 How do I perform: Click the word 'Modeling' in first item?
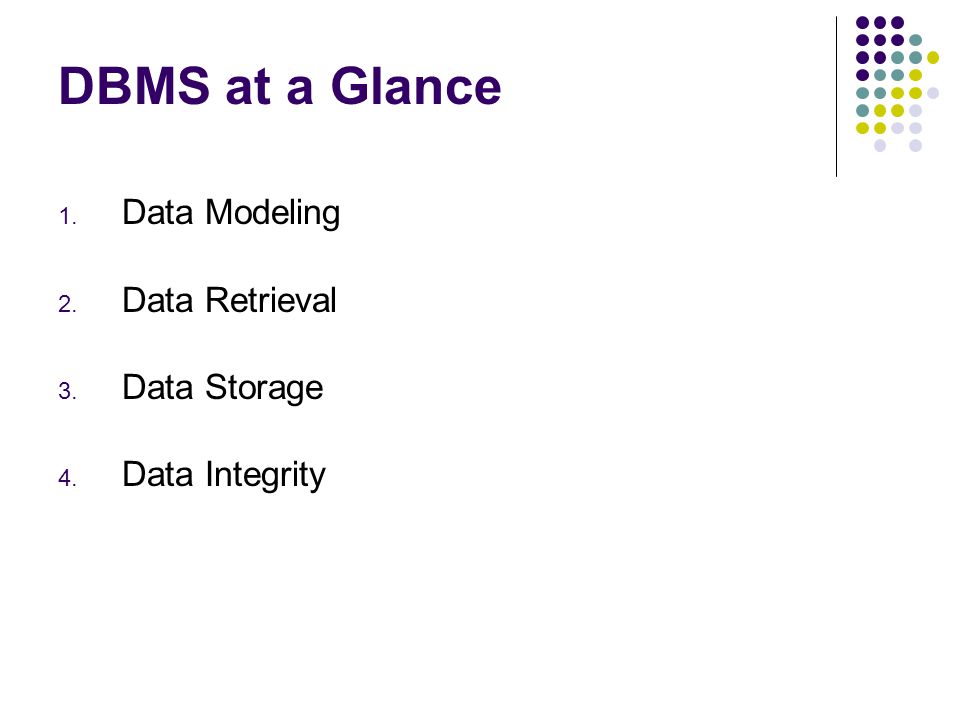[272, 213]
